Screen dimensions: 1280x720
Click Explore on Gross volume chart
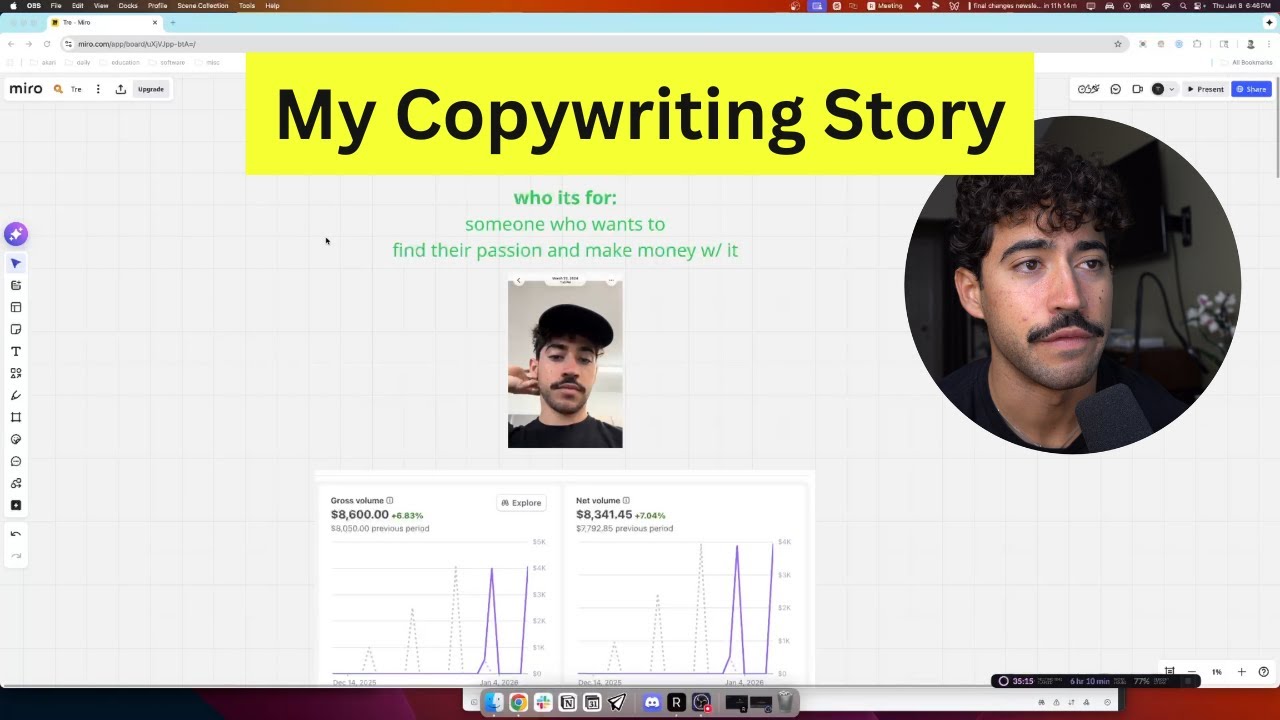521,503
